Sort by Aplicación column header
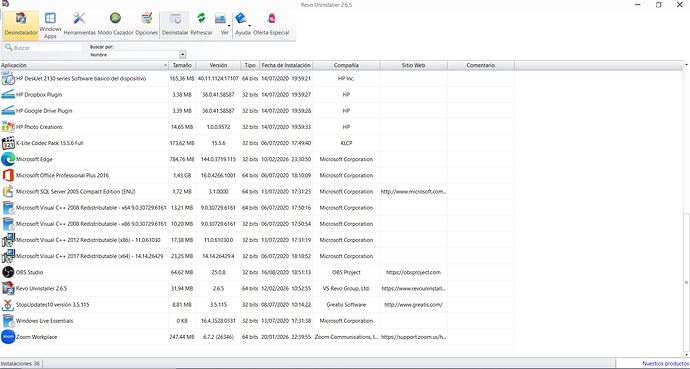The image size is (690, 369). [x=84, y=65]
